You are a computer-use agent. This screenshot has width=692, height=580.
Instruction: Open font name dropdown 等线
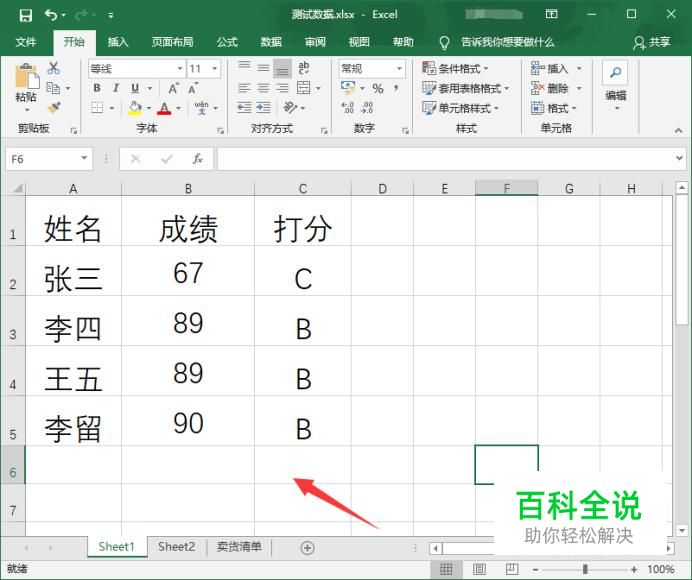180,68
